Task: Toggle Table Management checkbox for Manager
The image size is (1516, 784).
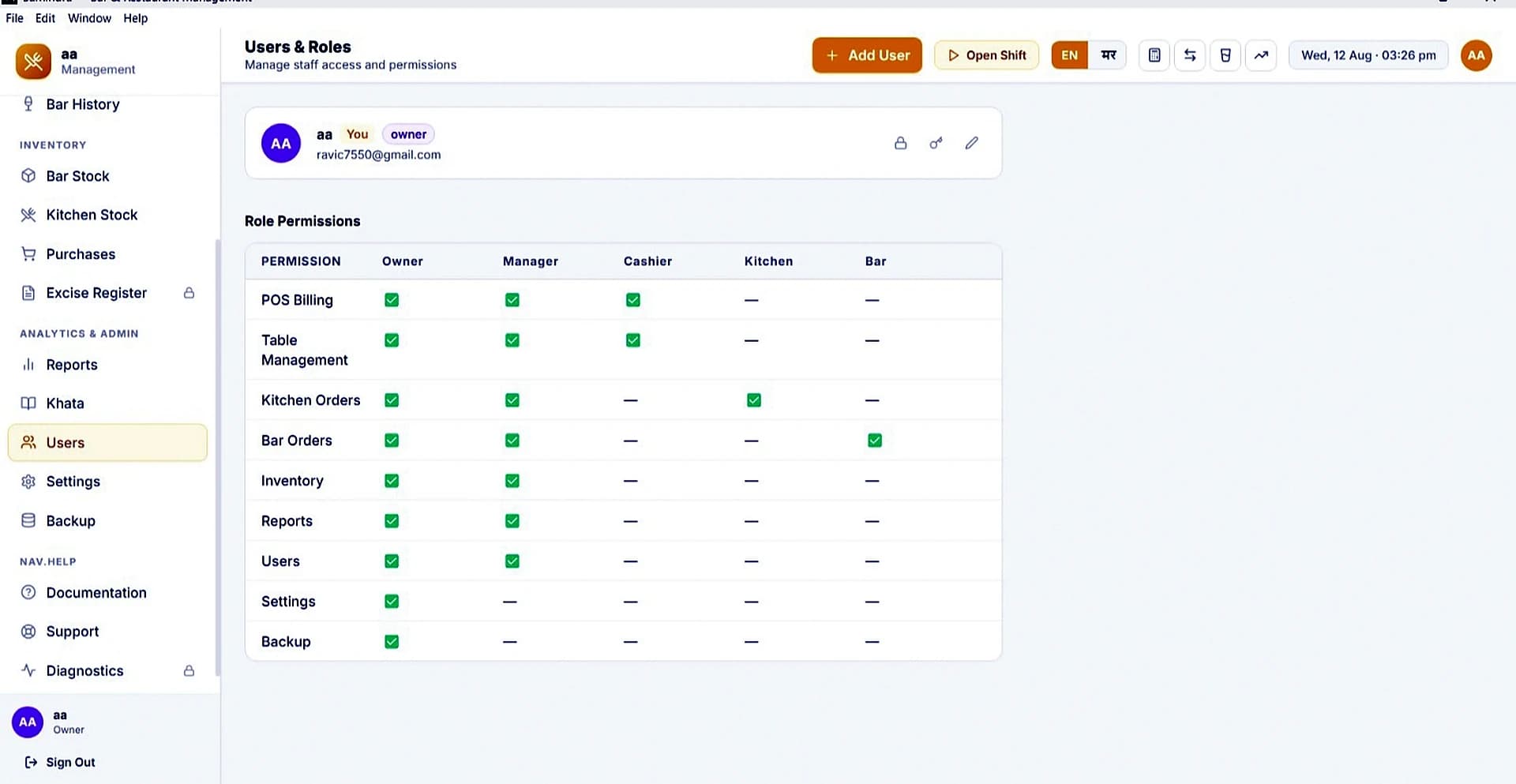Action: pos(512,340)
